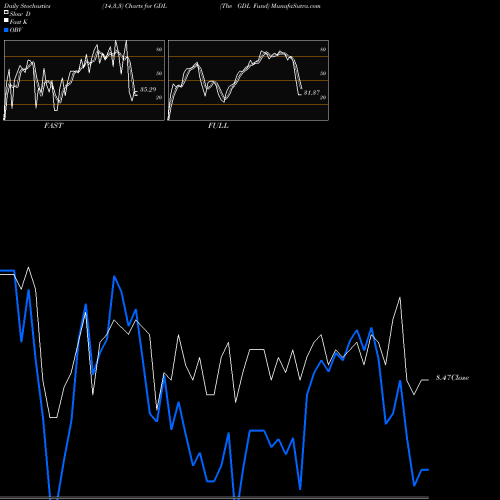Click the Slow D legend swatch
Image resolution: width=500 pixels, height=500 pixels.
[6, 12]
